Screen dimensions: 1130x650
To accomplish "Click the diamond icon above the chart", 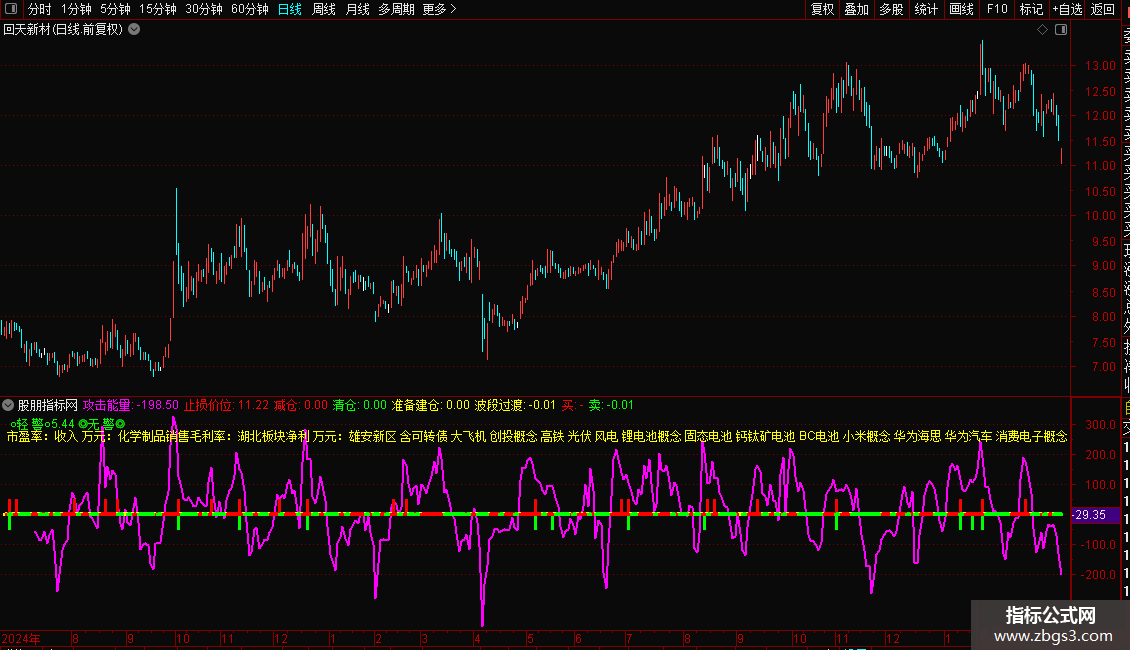I will point(1042,30).
